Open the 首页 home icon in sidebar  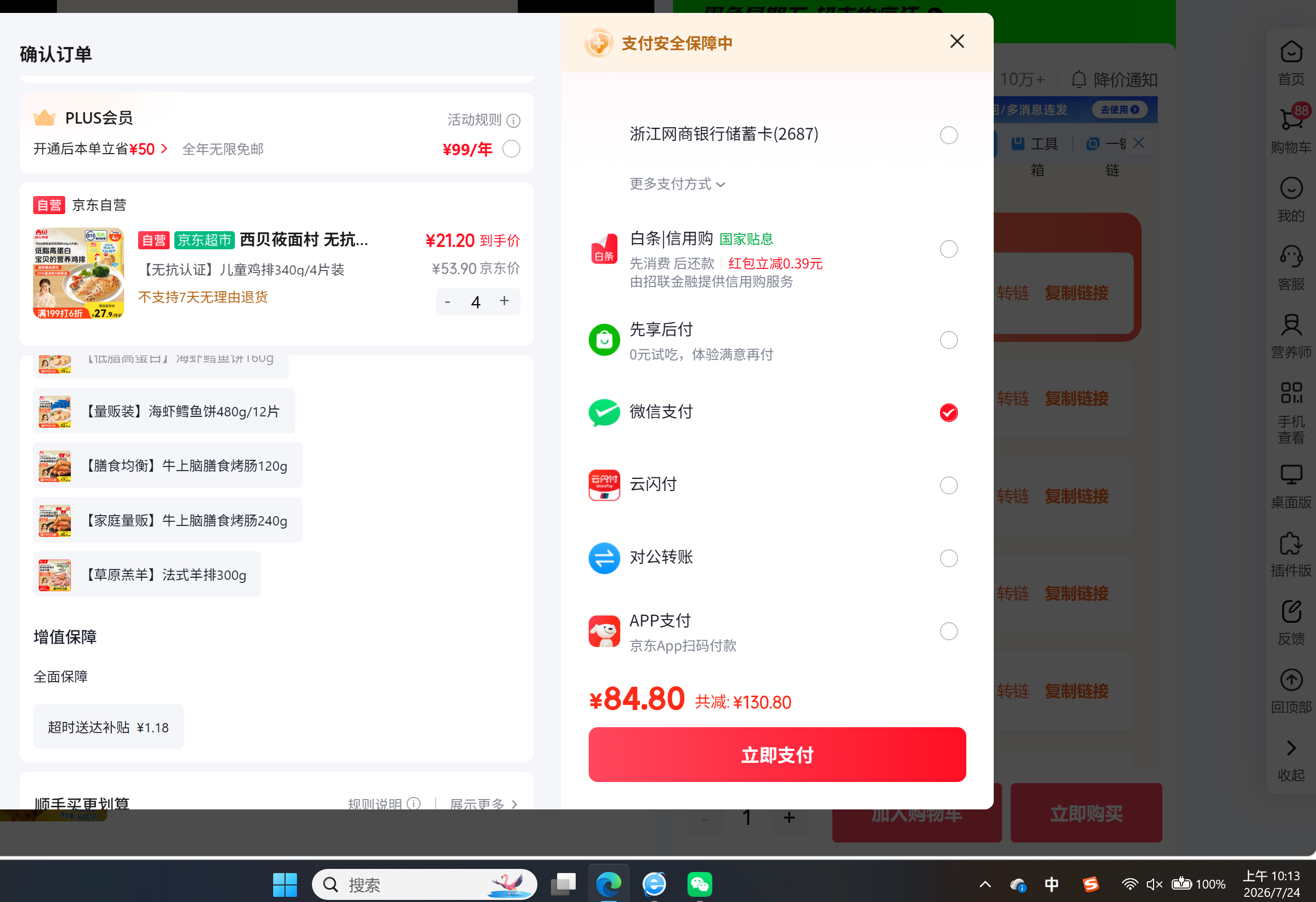click(1291, 52)
